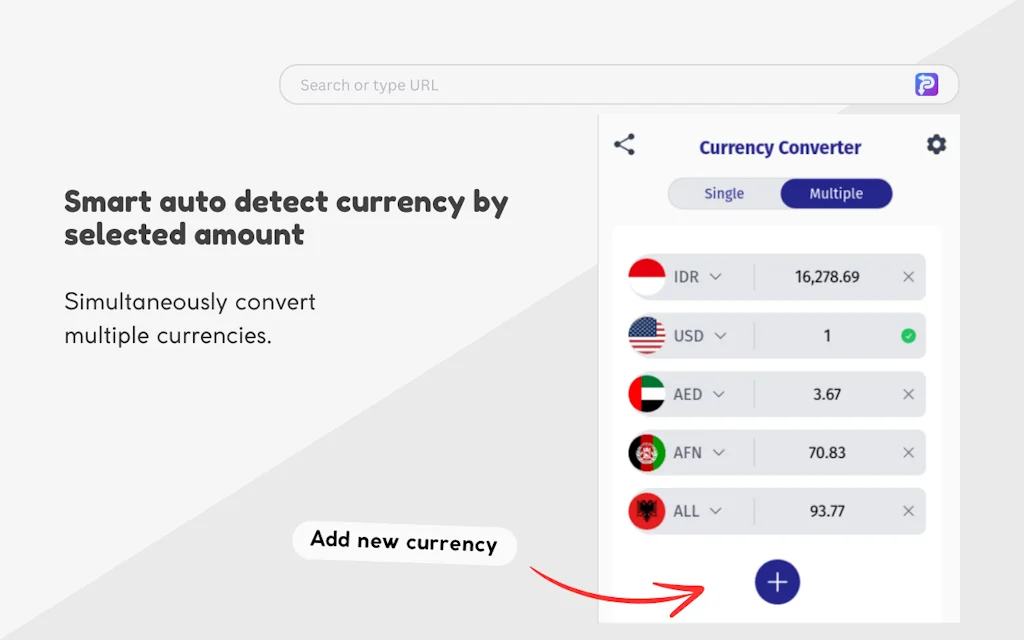The image size is (1024, 640).
Task: Click the share icon
Action: coord(624,144)
